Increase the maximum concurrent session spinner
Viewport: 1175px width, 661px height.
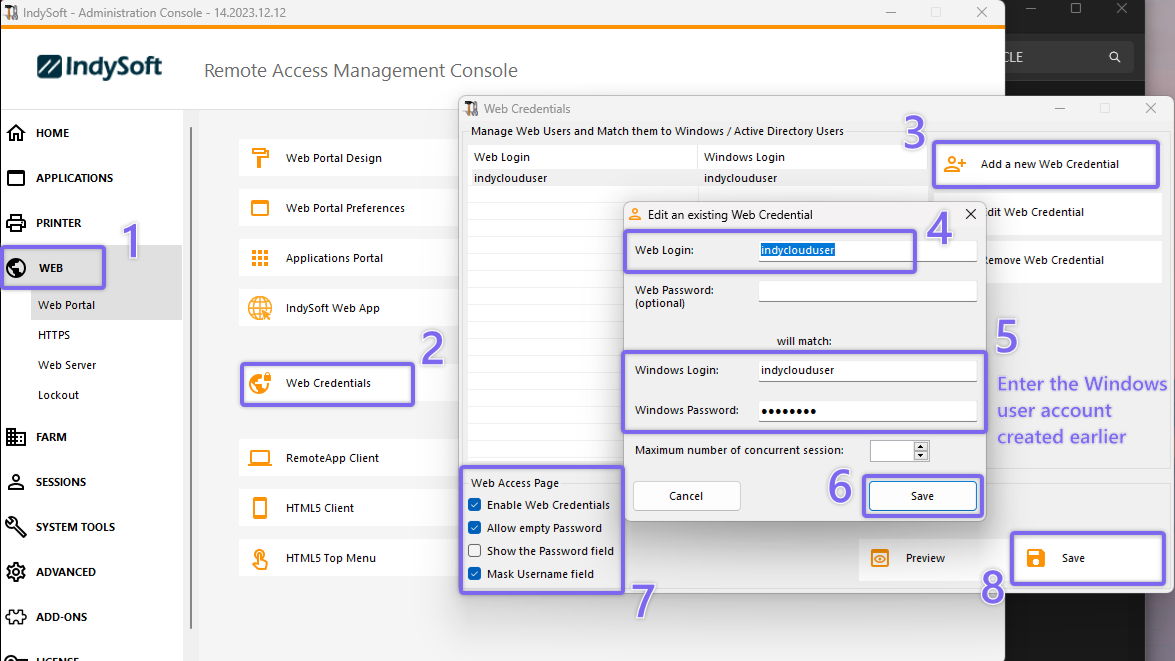(921, 446)
